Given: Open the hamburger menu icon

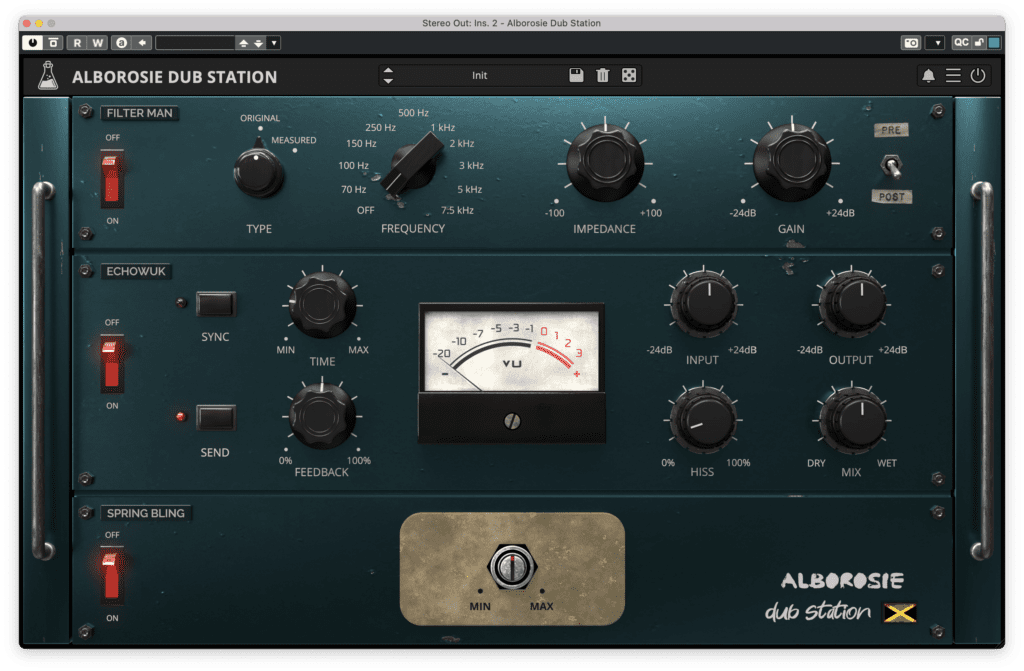Looking at the screenshot, I should pos(953,76).
